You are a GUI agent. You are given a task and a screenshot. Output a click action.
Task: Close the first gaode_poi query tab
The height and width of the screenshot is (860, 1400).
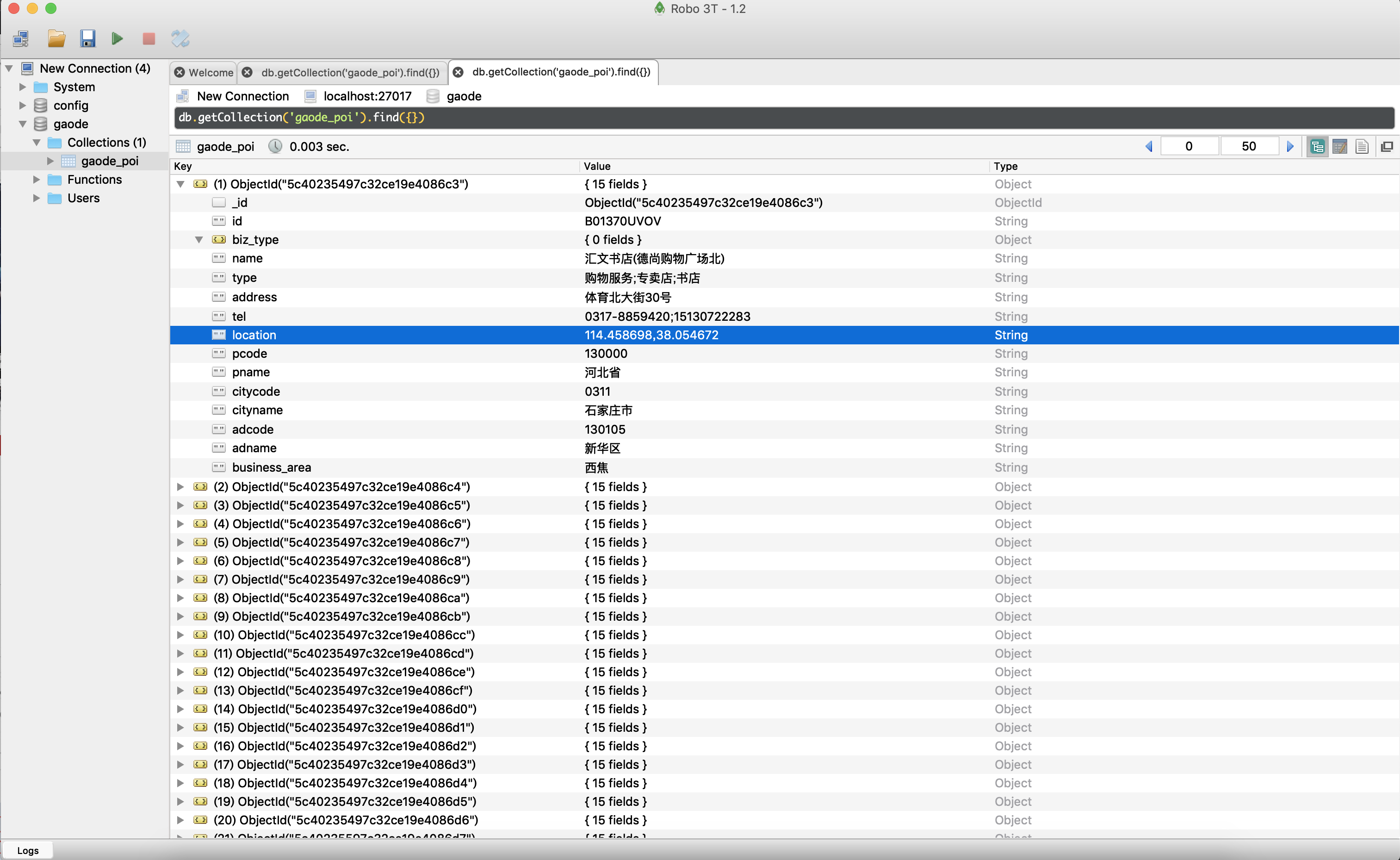247,72
